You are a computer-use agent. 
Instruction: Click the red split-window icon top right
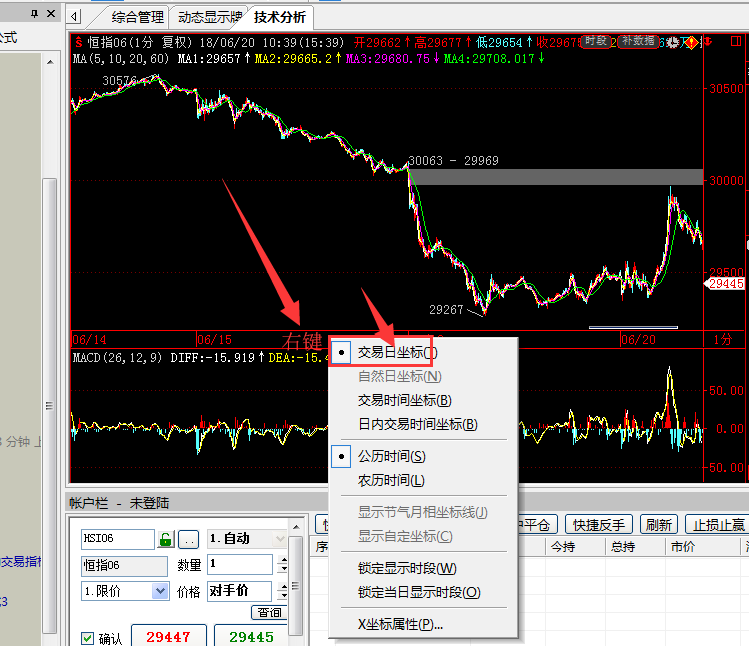pyautogui.click(x=736, y=42)
